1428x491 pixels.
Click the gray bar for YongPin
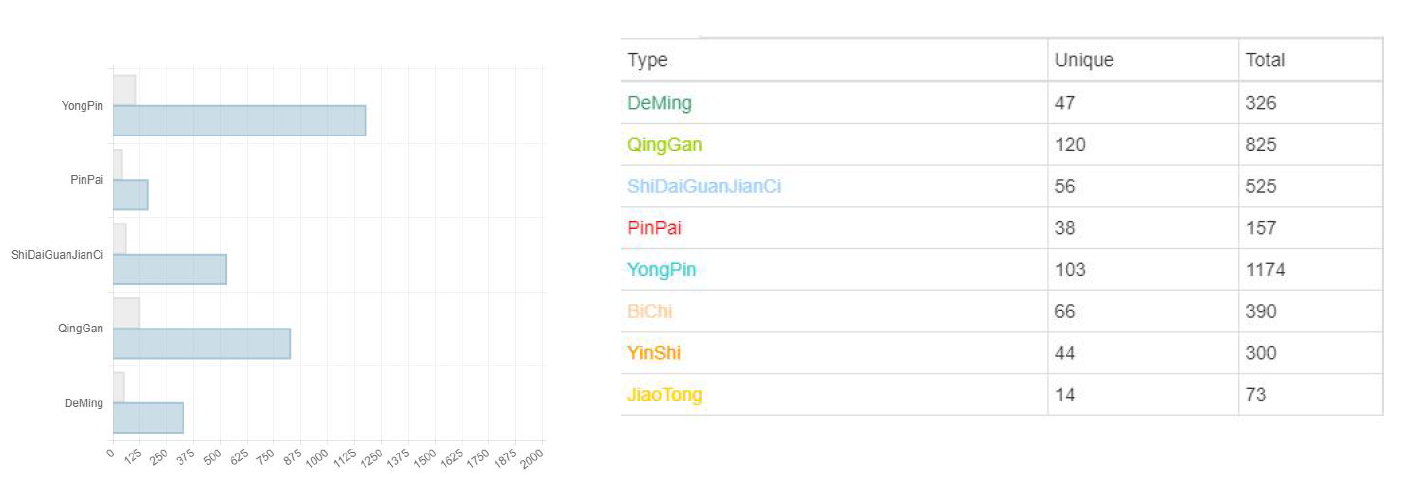tap(124, 90)
